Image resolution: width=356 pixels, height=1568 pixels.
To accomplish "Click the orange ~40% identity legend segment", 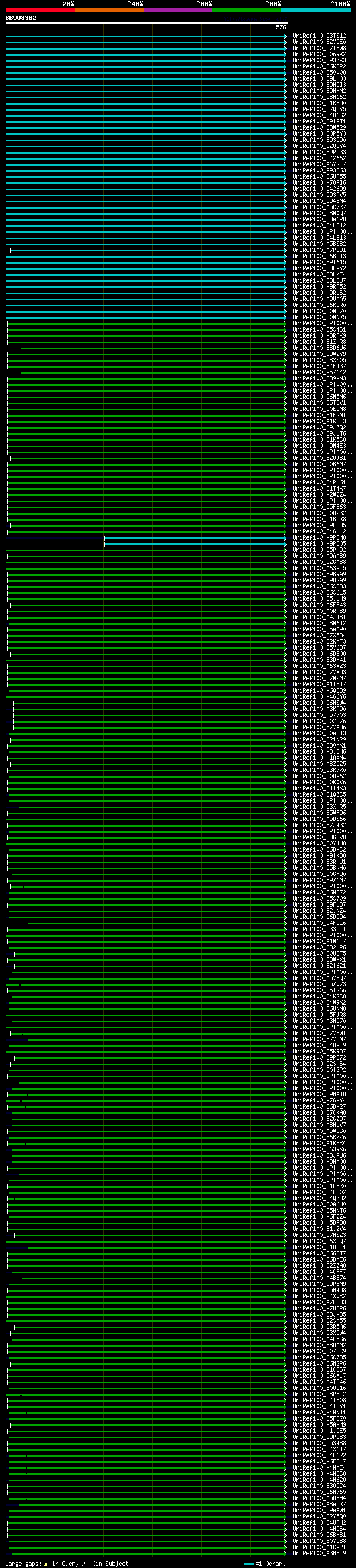I will pyautogui.click(x=109, y=10).
